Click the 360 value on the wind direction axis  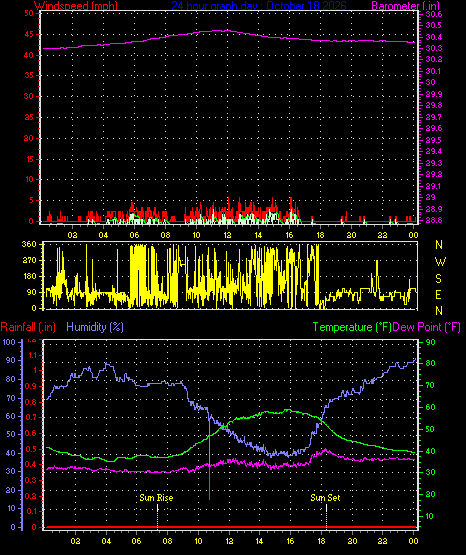[x=29, y=244]
